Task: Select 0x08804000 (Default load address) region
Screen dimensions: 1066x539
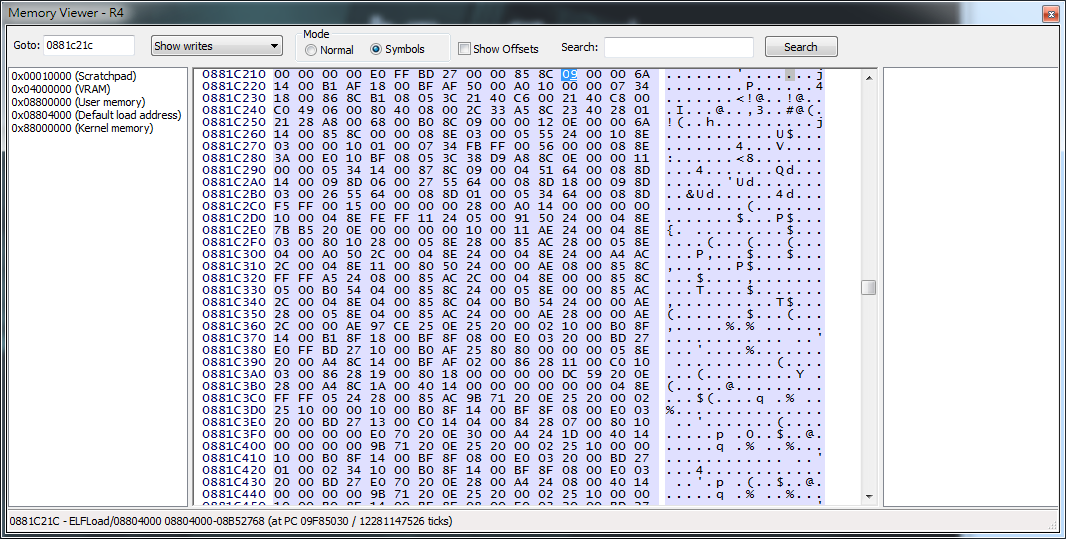Action: click(x=96, y=115)
